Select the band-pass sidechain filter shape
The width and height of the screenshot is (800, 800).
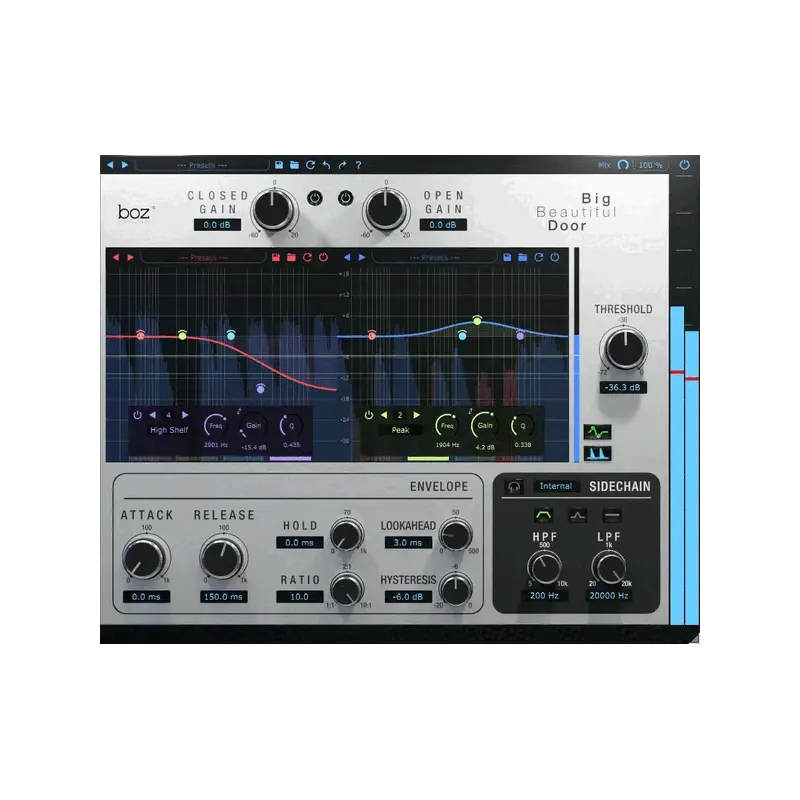(544, 515)
